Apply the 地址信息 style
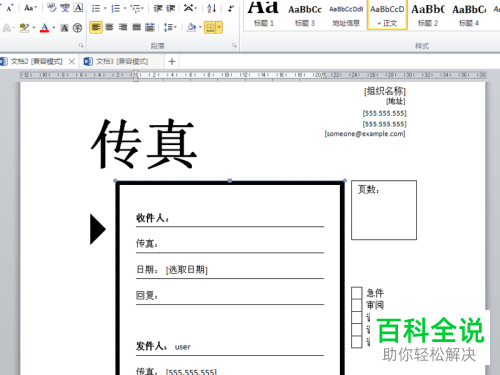The image size is (500, 375). pyautogui.click(x=346, y=14)
